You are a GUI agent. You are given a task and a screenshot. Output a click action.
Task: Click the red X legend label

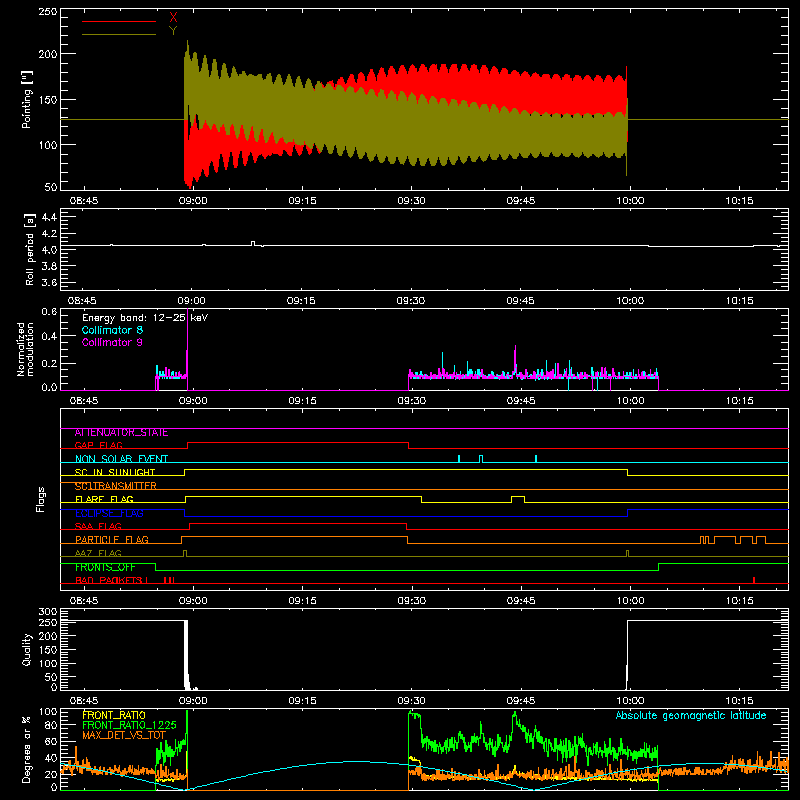point(173,18)
